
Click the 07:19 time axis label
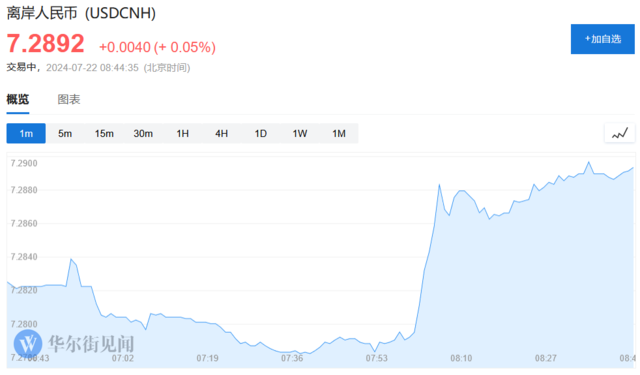coord(207,358)
